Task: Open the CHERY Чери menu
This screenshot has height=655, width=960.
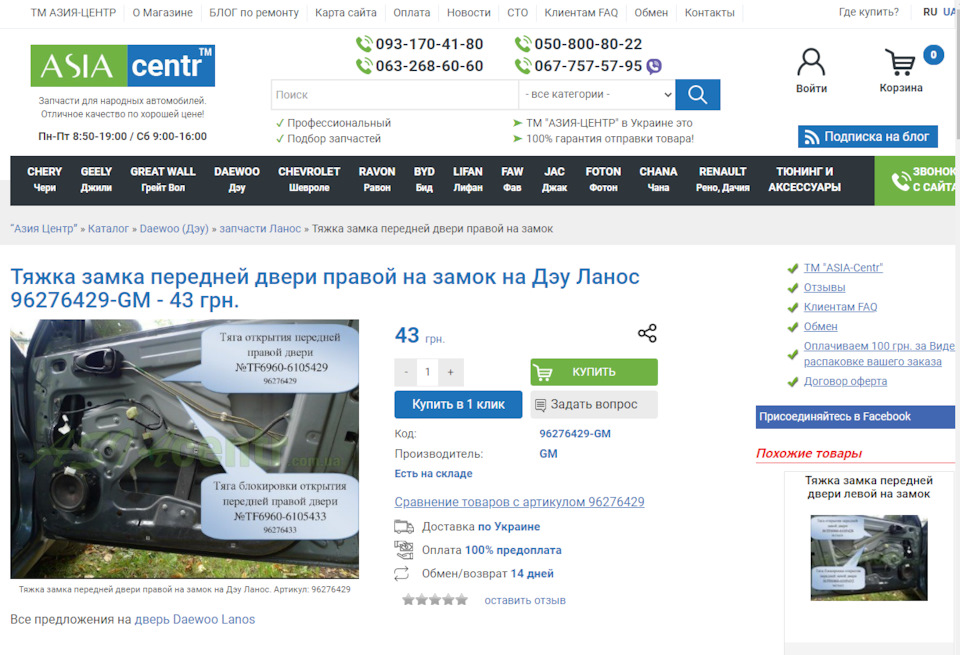Action: point(45,179)
